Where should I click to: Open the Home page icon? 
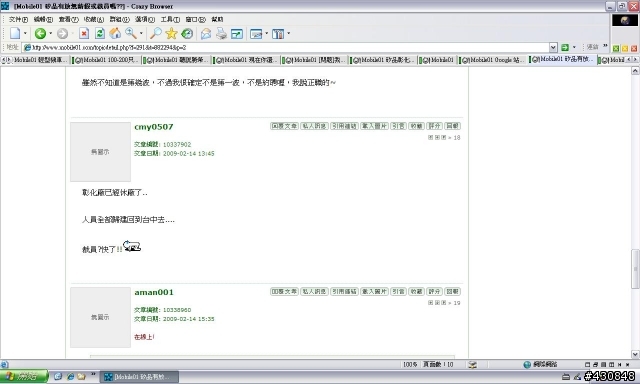[115, 33]
